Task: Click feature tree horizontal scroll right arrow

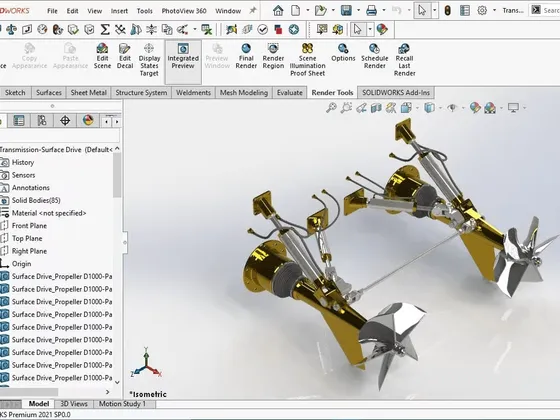Action: tap(108, 392)
